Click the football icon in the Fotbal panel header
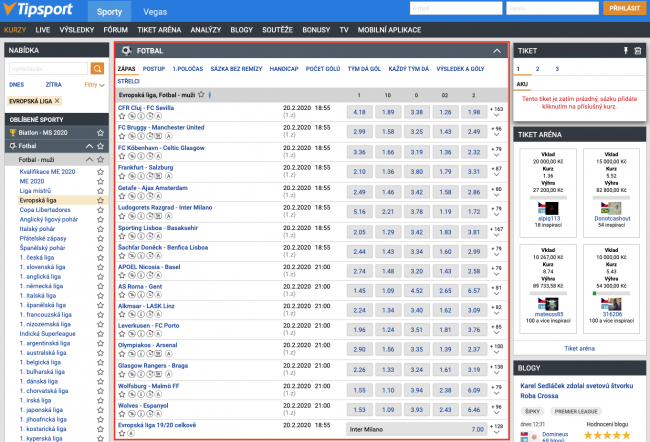650x442 pixels. tap(126, 50)
